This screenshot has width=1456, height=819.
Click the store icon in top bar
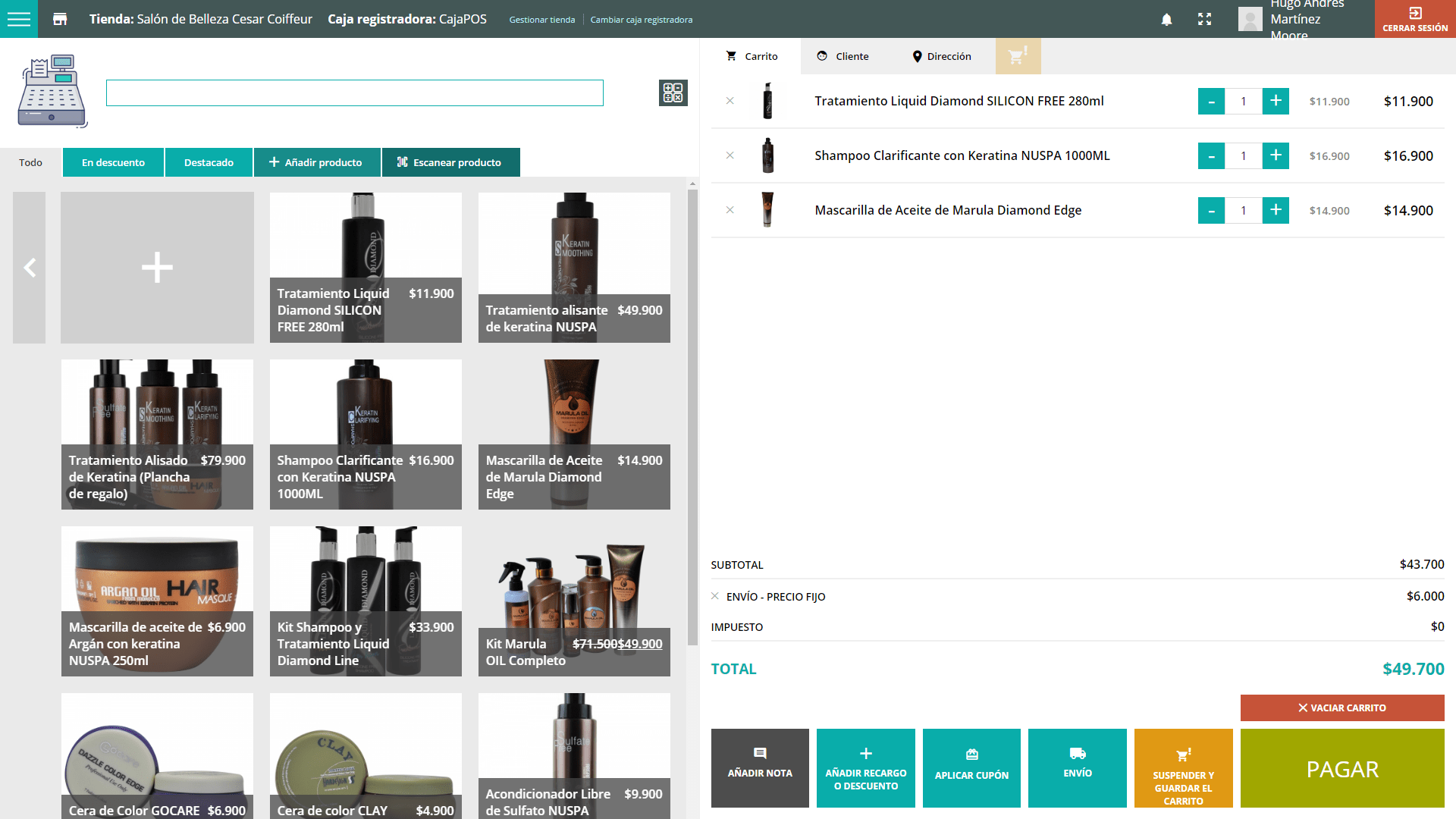60,19
